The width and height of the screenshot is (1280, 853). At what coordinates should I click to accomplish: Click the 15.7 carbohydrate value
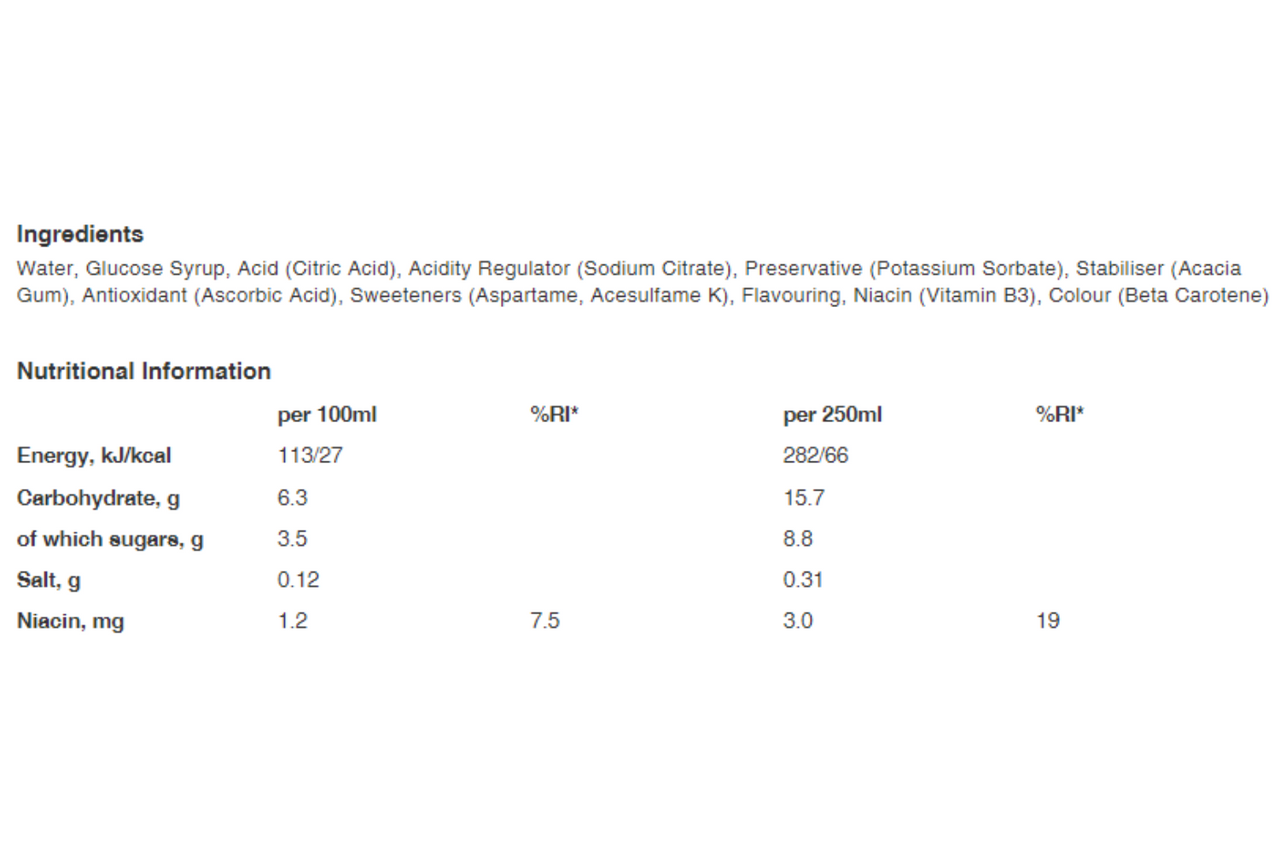click(803, 497)
